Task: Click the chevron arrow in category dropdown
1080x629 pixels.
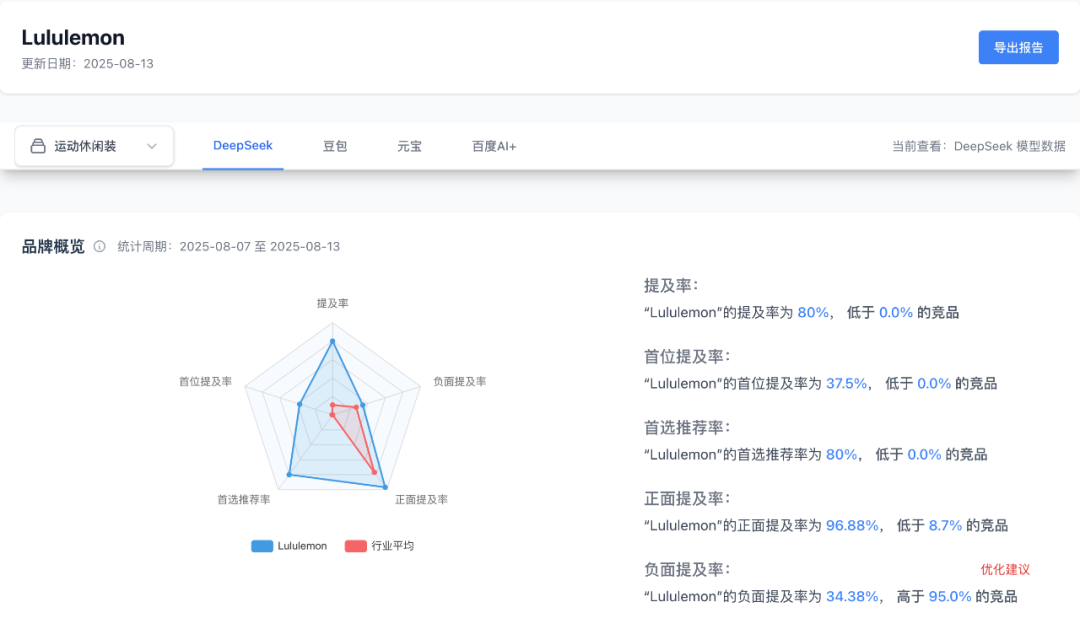Action: 152,146
